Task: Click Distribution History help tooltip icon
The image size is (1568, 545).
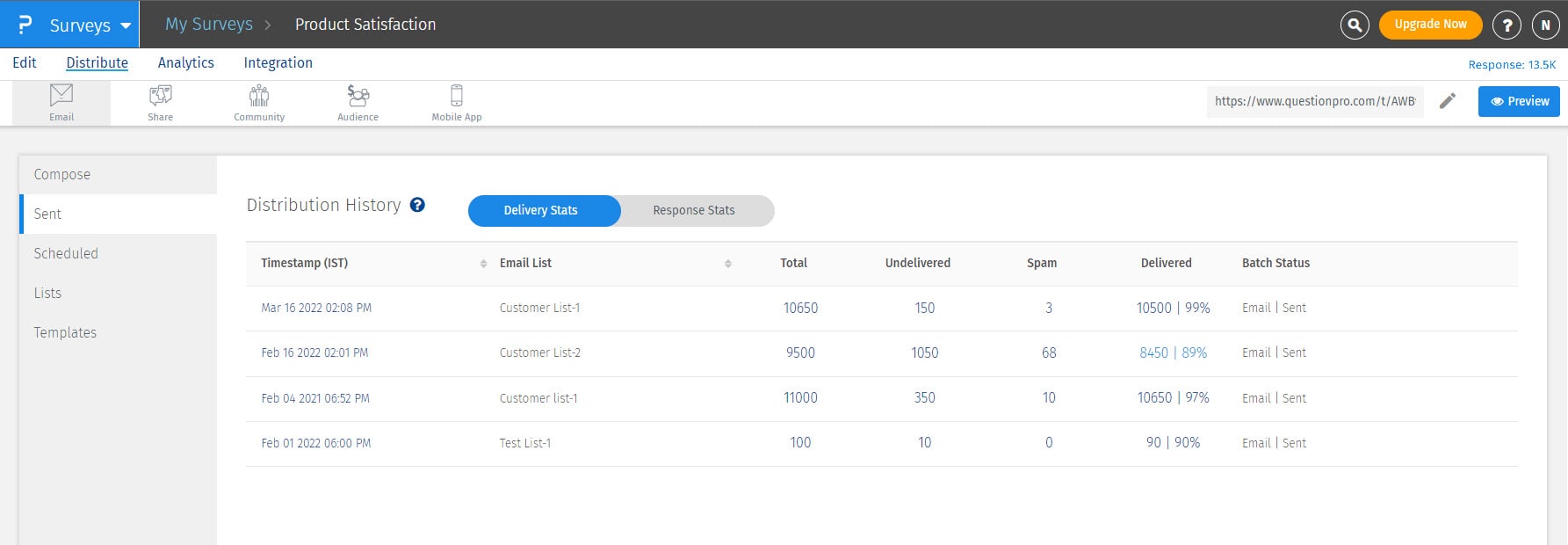Action: coord(418,205)
